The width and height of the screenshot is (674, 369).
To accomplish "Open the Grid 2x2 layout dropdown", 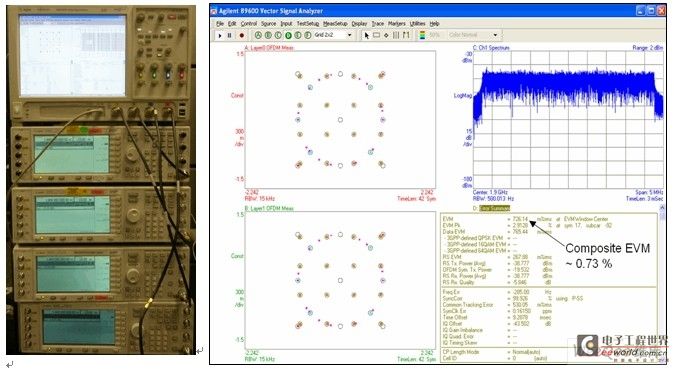I will (x=334, y=35).
